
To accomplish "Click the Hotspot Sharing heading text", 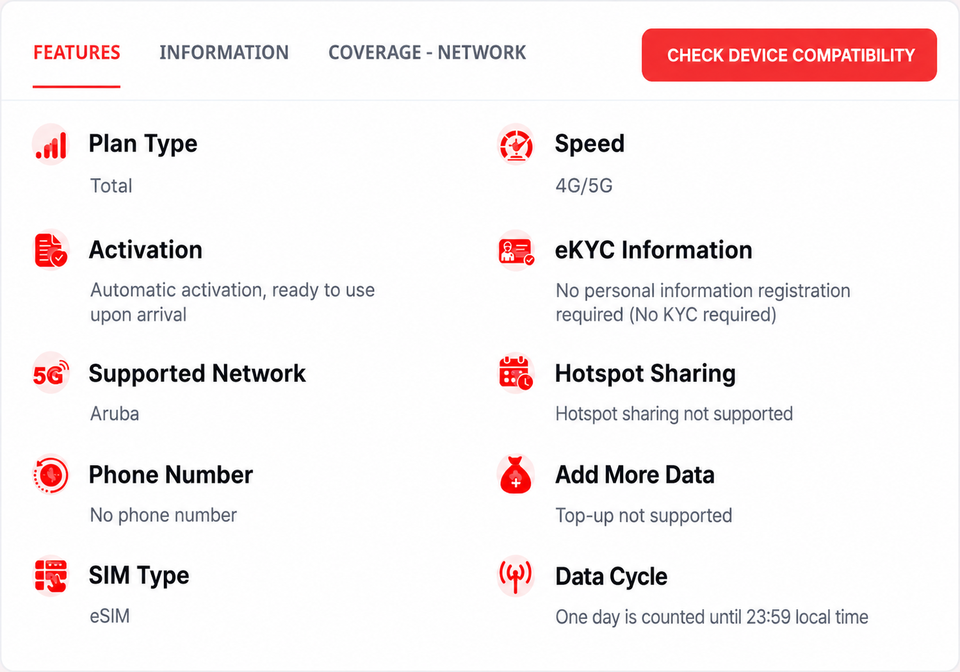I will pyautogui.click(x=645, y=373).
